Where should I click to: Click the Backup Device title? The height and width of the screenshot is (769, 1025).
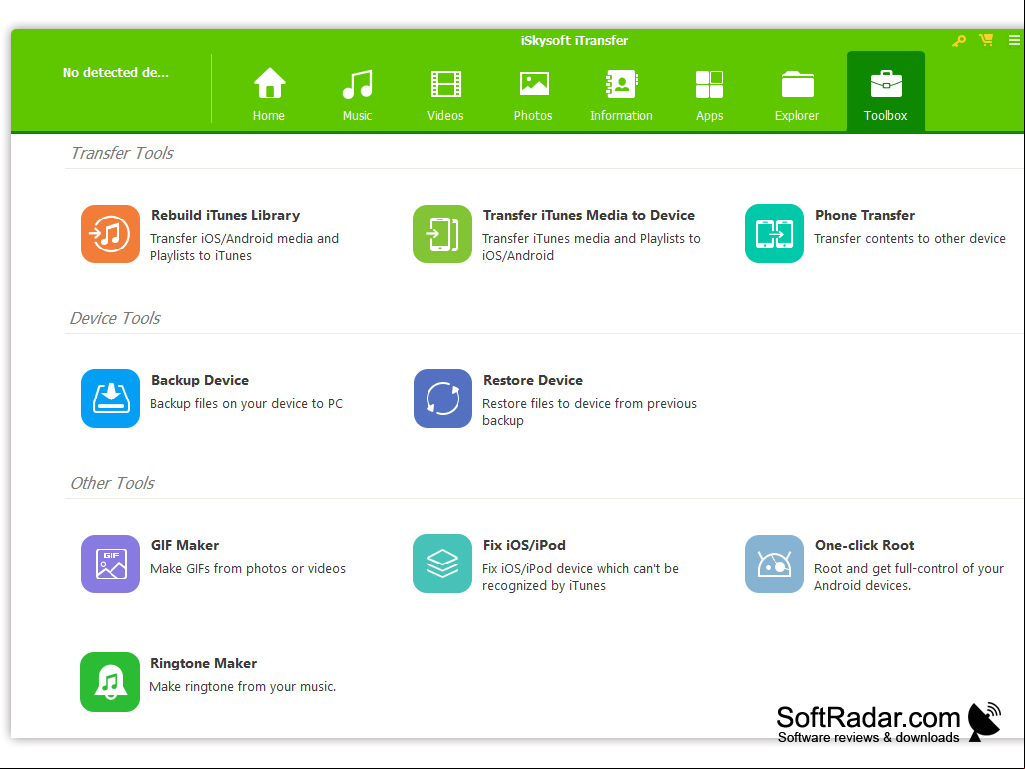click(200, 380)
